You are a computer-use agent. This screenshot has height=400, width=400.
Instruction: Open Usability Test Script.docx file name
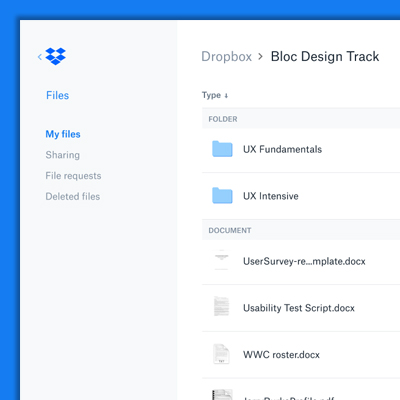tap(299, 308)
